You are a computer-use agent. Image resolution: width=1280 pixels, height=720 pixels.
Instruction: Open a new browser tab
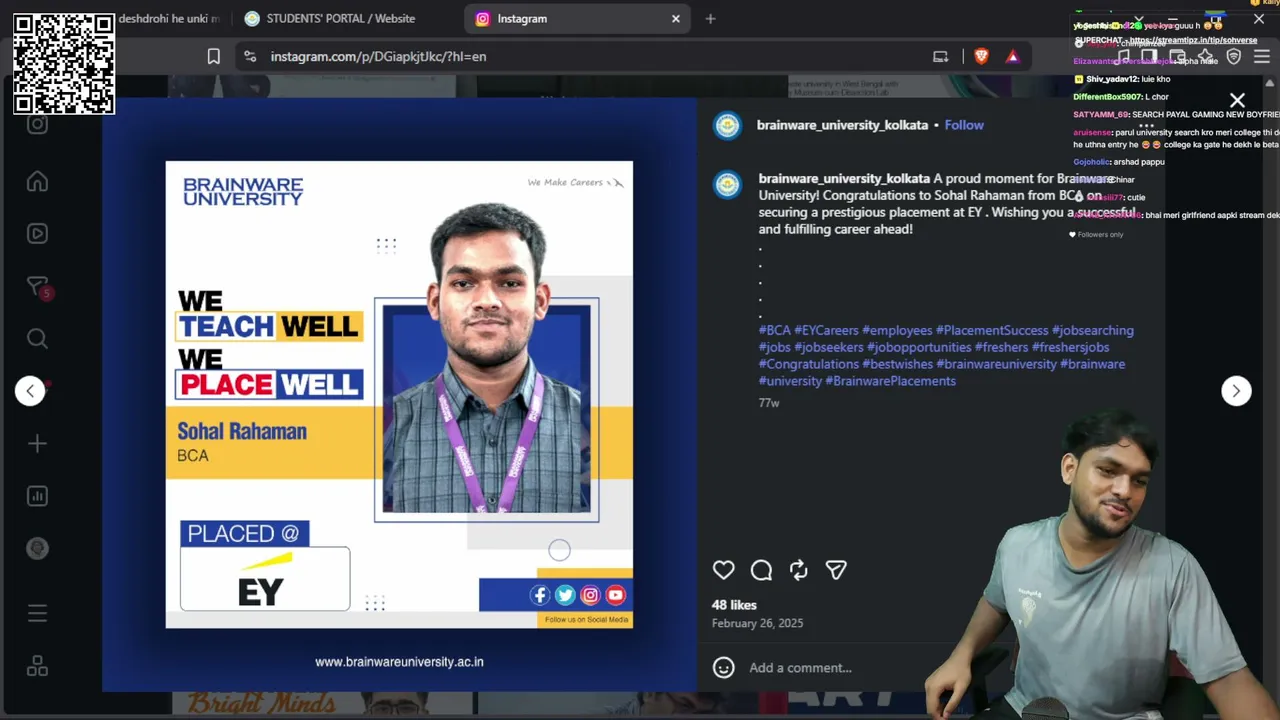click(x=710, y=19)
